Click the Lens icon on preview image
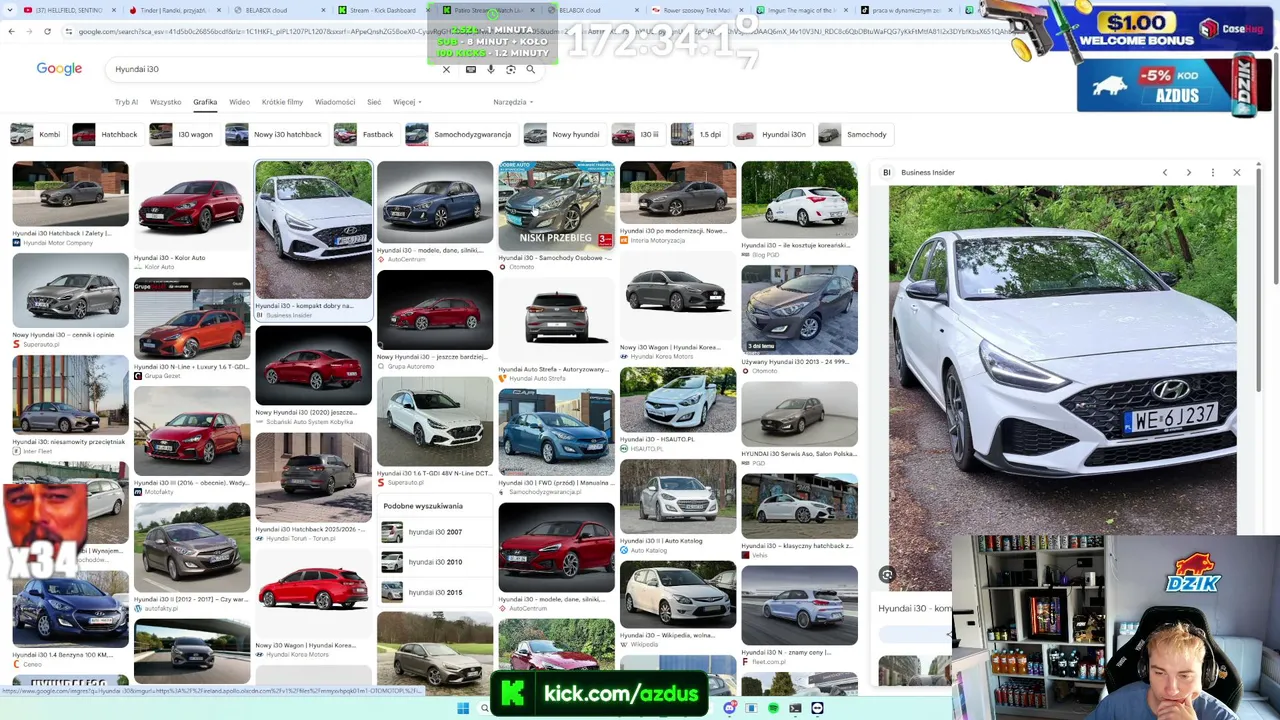Viewport: 1280px width, 720px height. [x=887, y=575]
